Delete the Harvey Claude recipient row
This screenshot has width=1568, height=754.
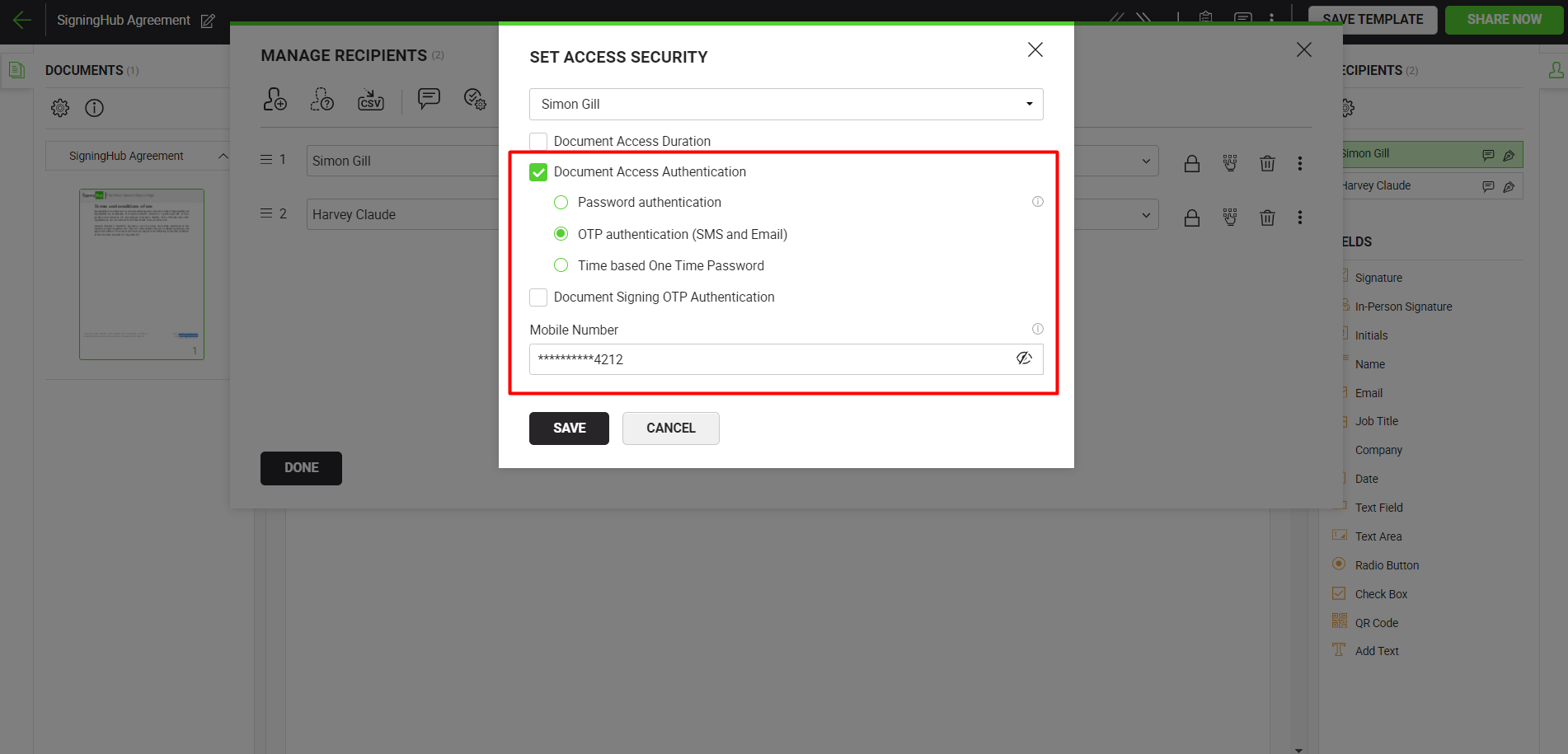(x=1267, y=218)
